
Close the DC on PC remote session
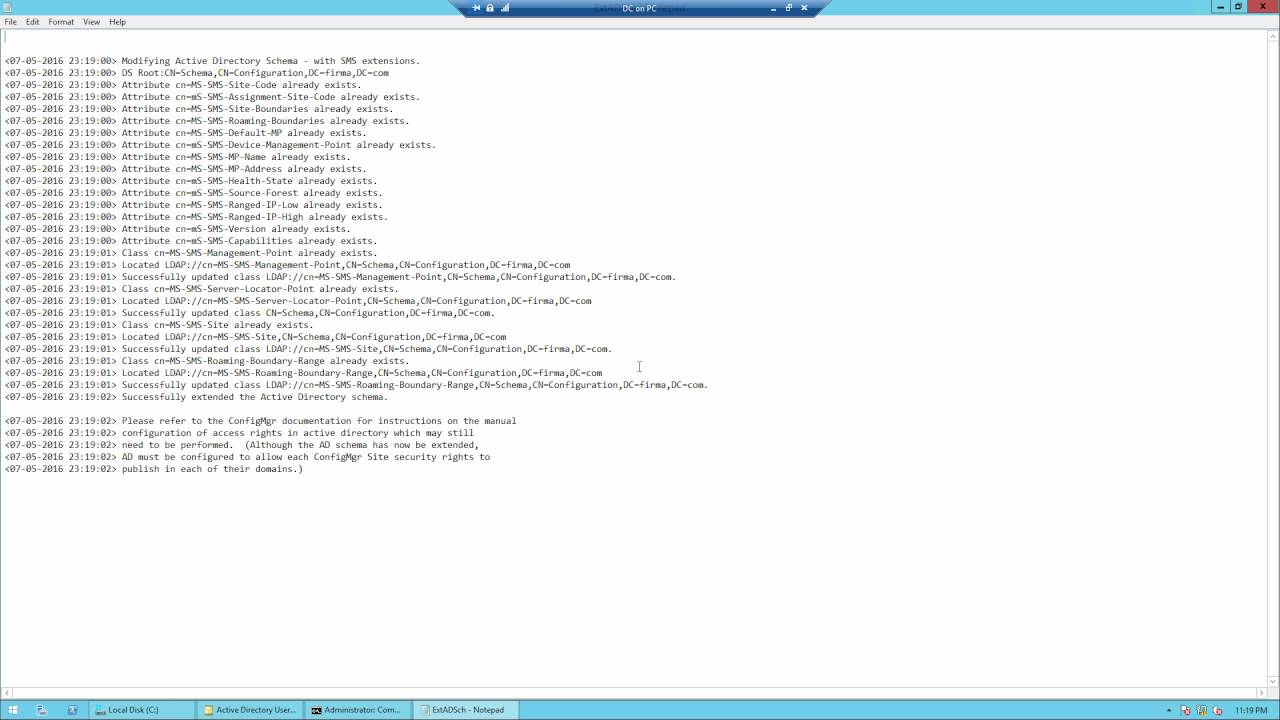coord(804,8)
